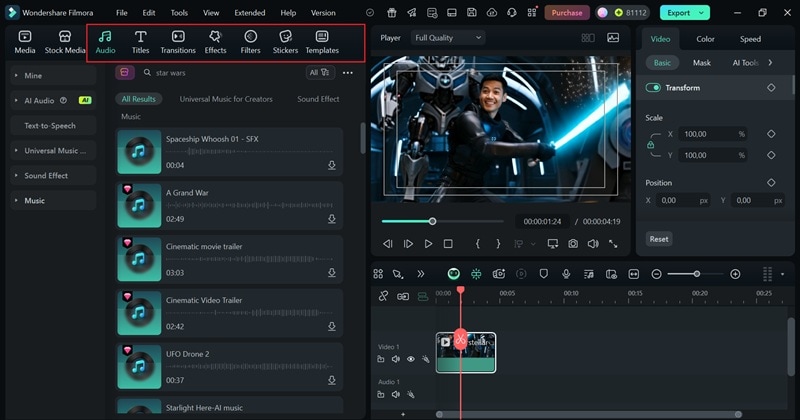Click the cloud upload icon in top bar
The image size is (800, 420).
(492, 13)
